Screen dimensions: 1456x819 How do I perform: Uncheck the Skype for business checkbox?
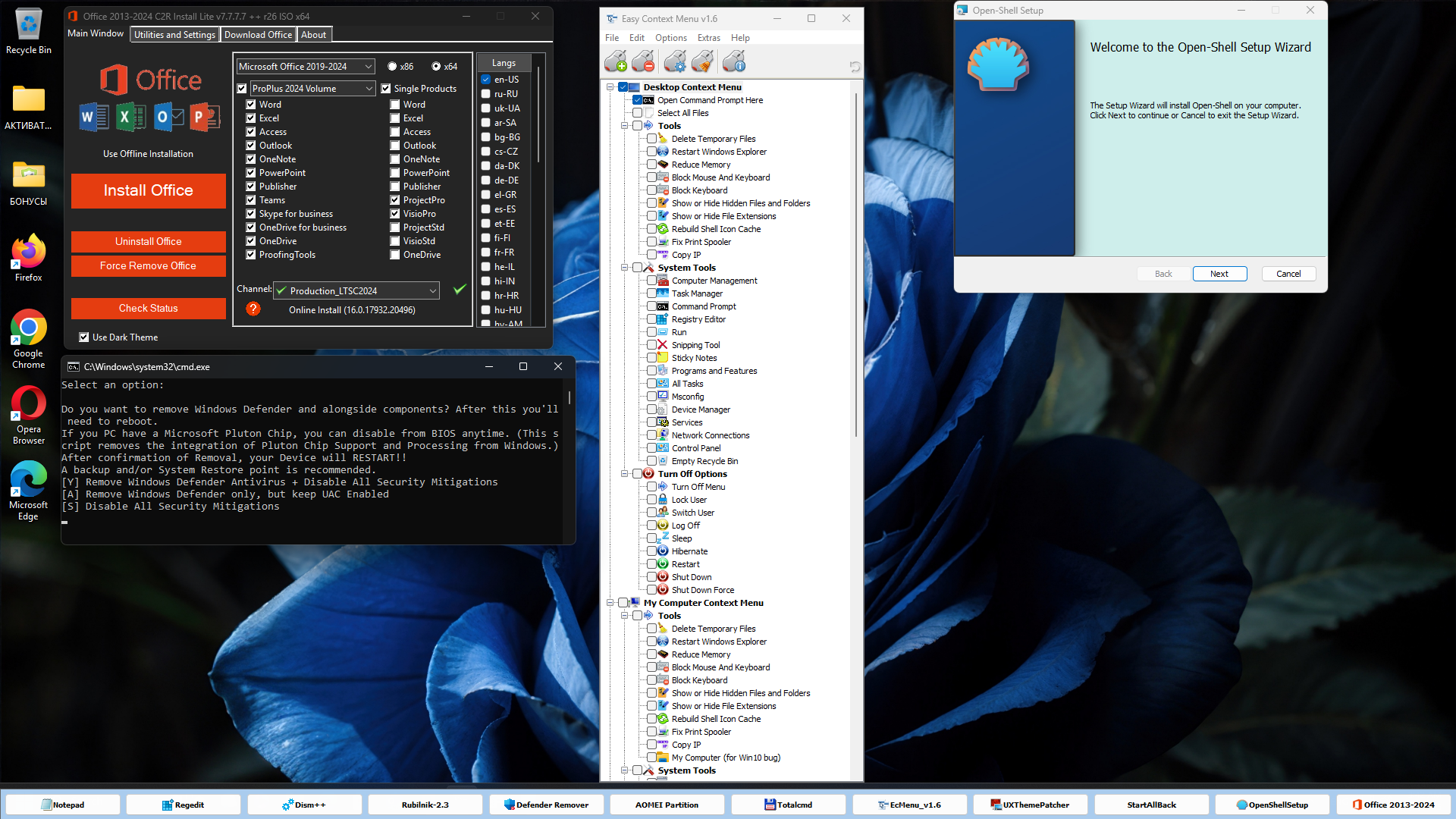(250, 214)
